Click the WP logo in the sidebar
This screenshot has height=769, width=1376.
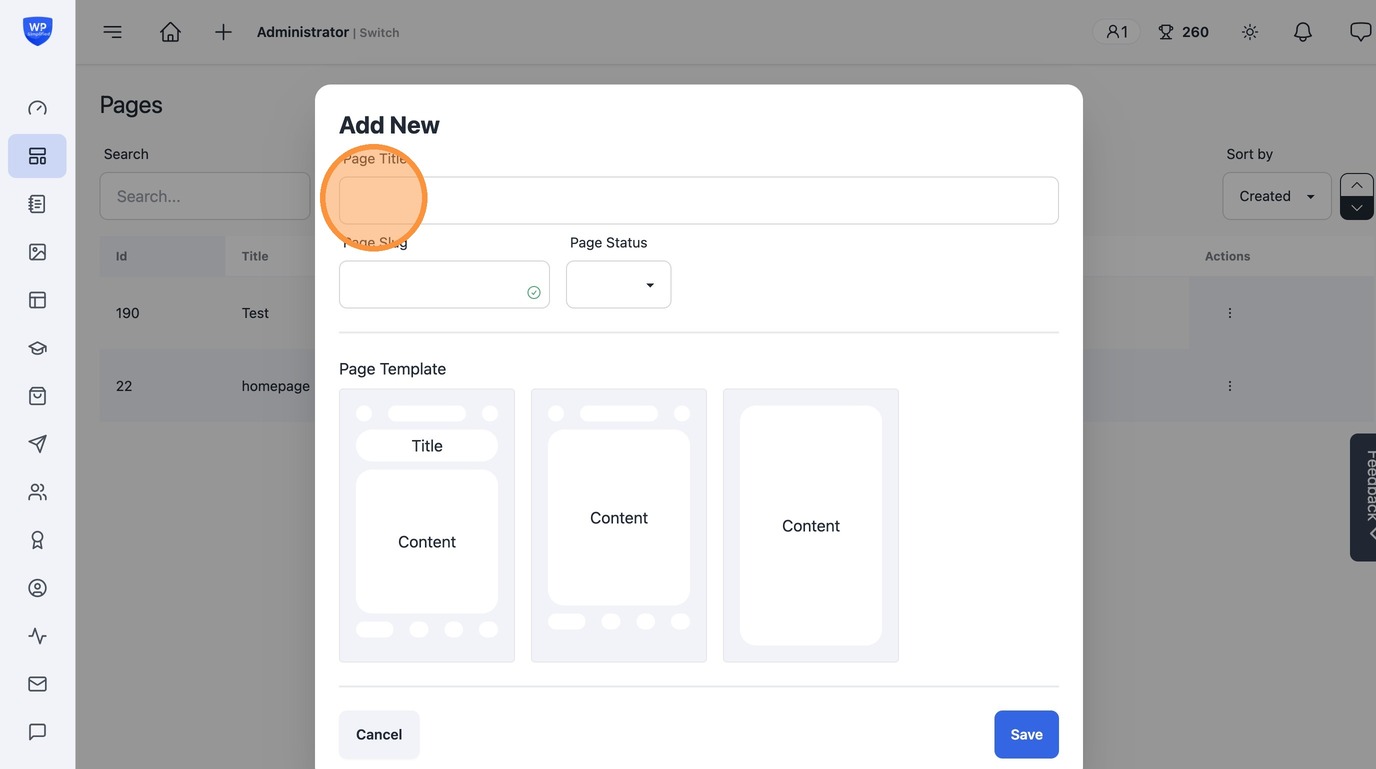[37, 30]
